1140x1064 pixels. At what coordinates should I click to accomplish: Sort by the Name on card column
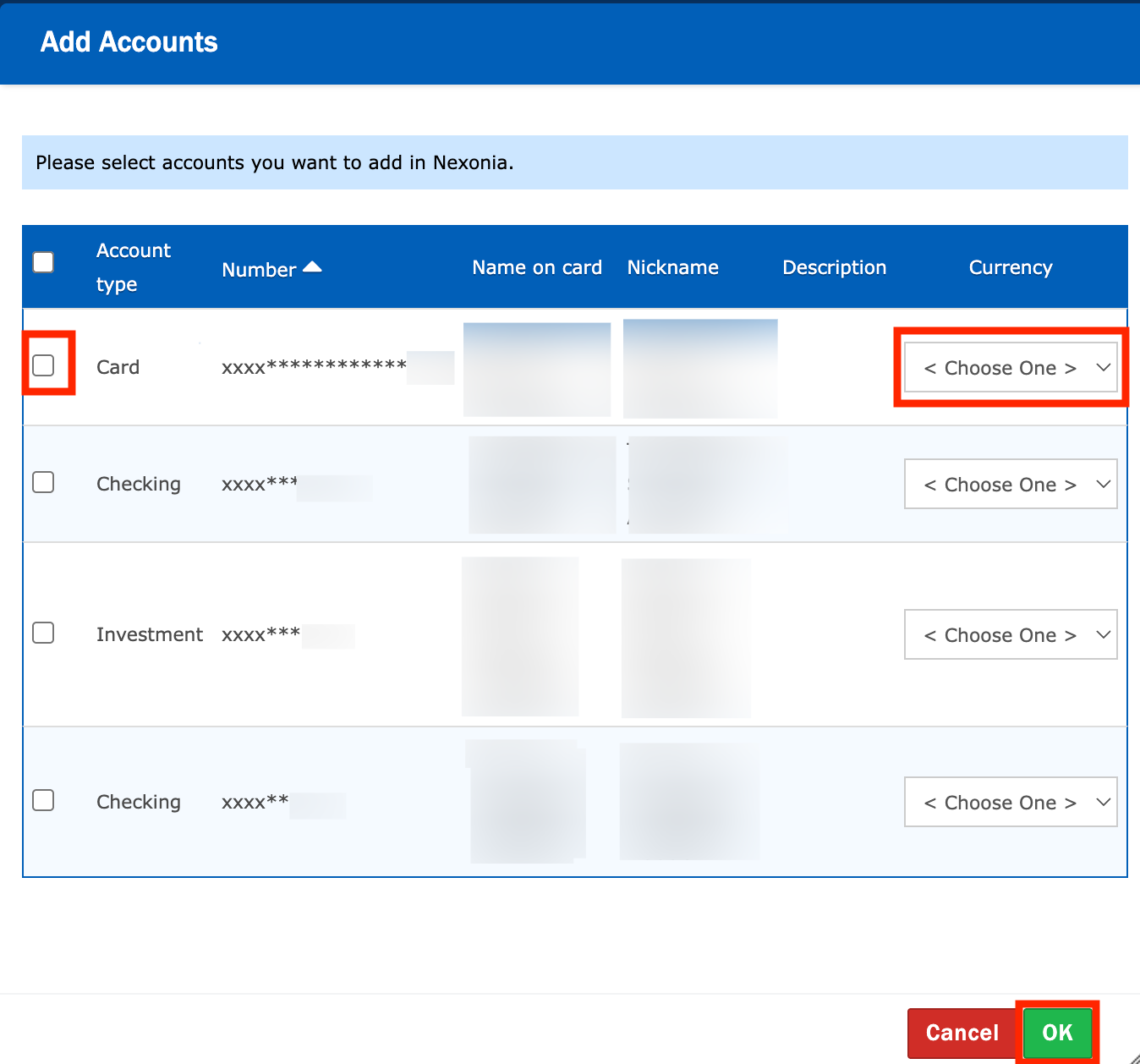pyautogui.click(x=537, y=267)
